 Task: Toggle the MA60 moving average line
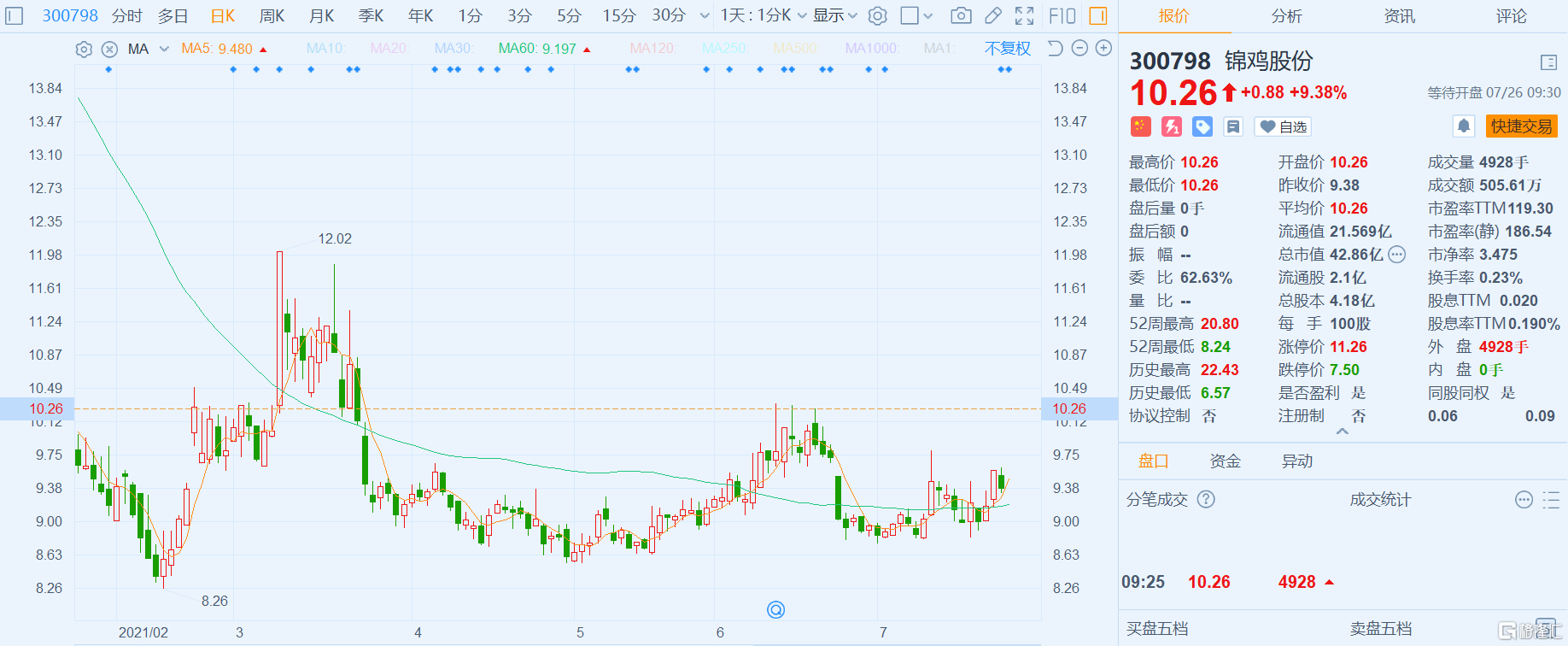[545, 49]
